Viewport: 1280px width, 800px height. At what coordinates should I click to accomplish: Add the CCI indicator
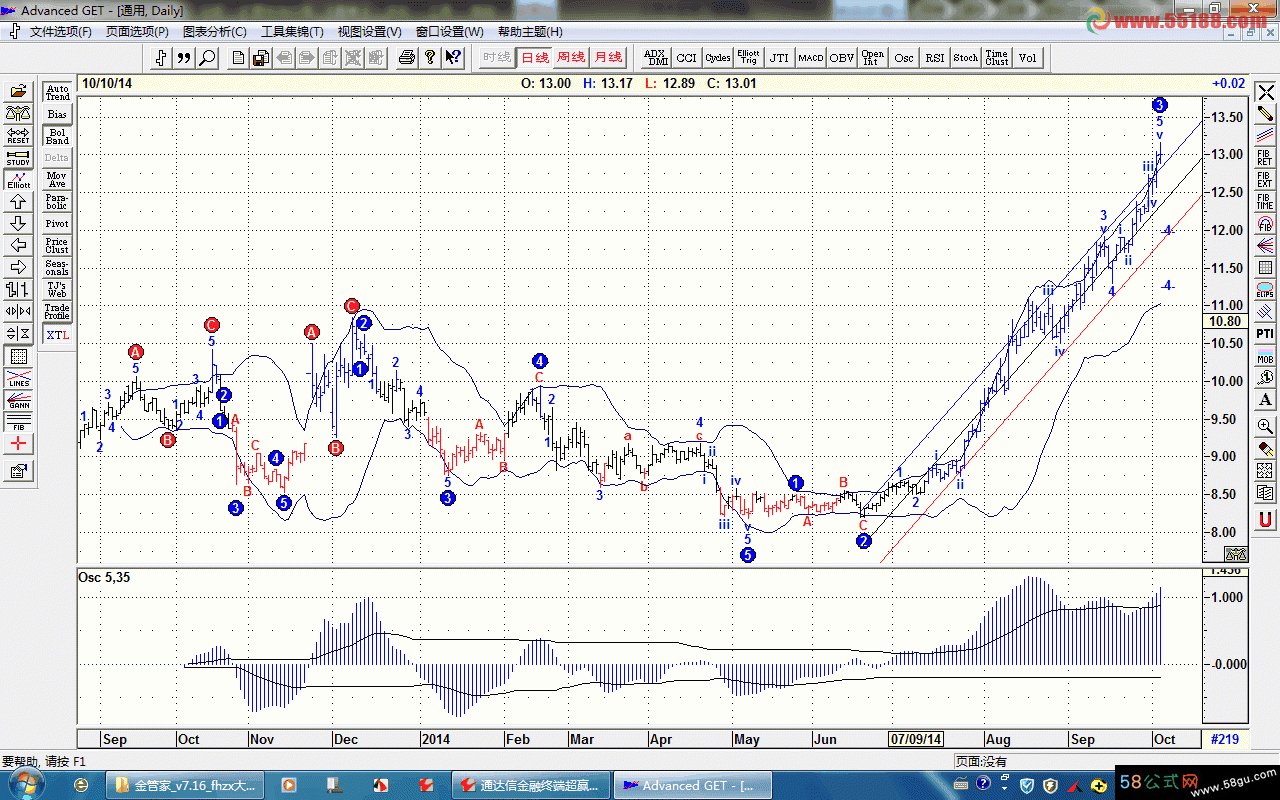tap(687, 58)
